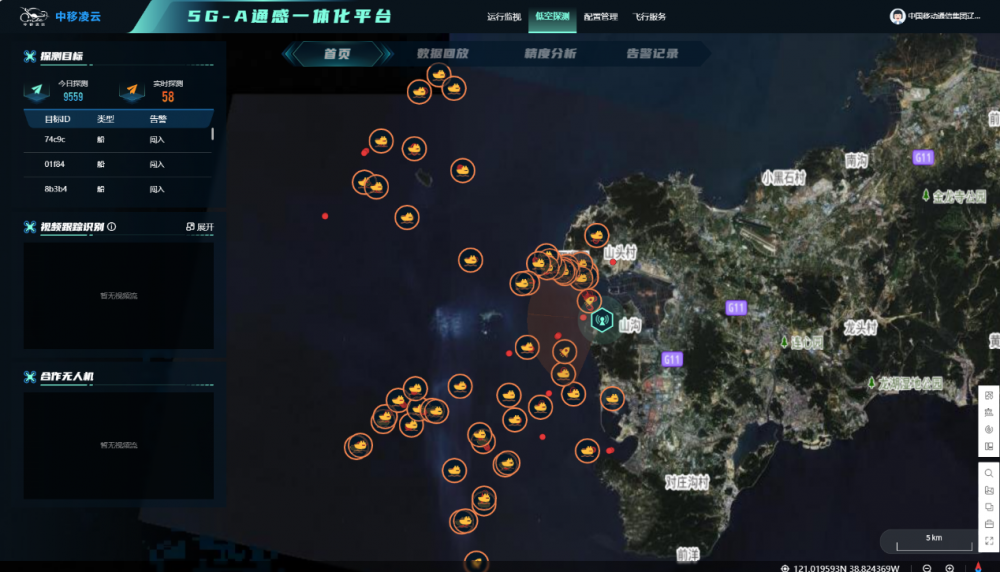The image size is (1000, 572).
Task: Click the 山头村 map label
Action: click(621, 252)
